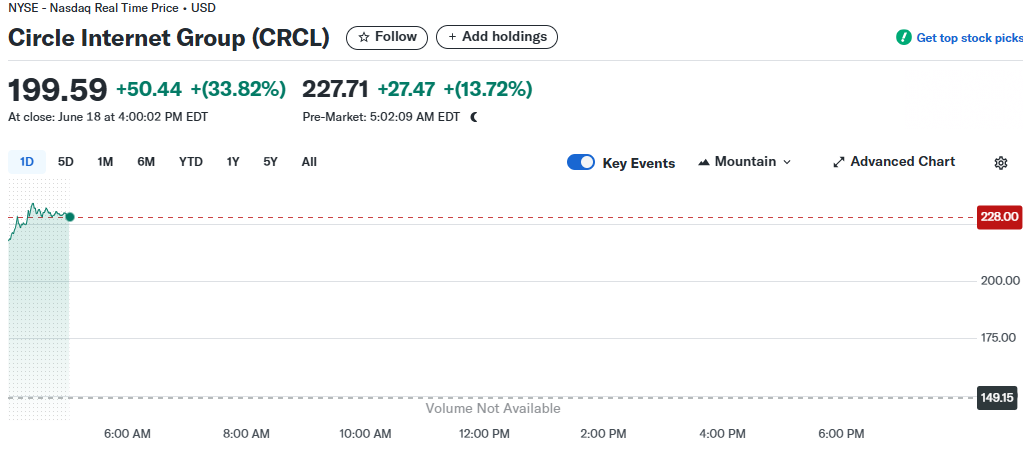This screenshot has width=1023, height=452.
Task: Click the plus icon in Add holdings
Action: pyautogui.click(x=452, y=37)
